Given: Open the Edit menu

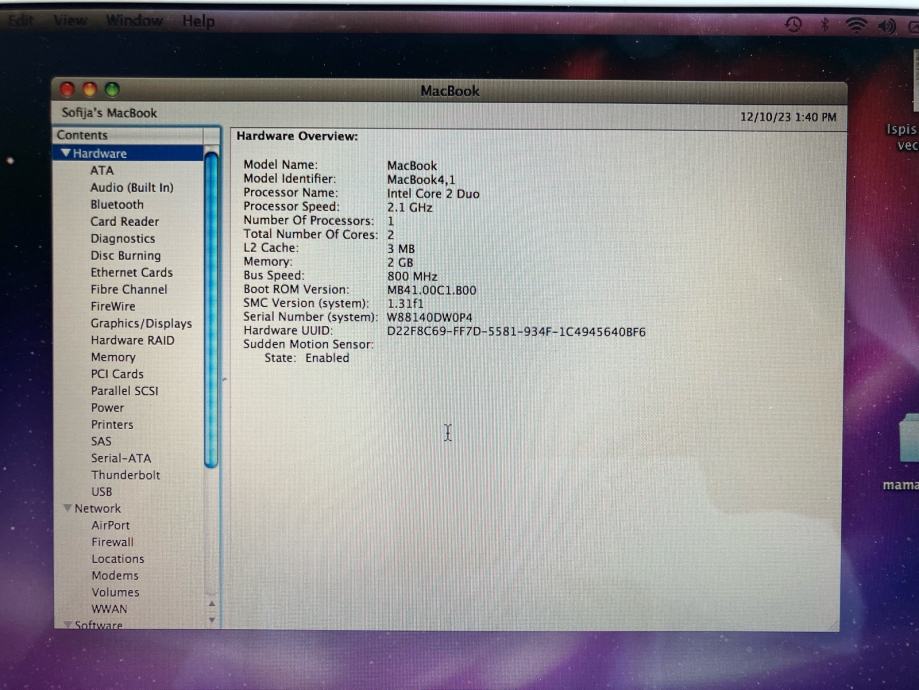Looking at the screenshot, I should [21, 21].
